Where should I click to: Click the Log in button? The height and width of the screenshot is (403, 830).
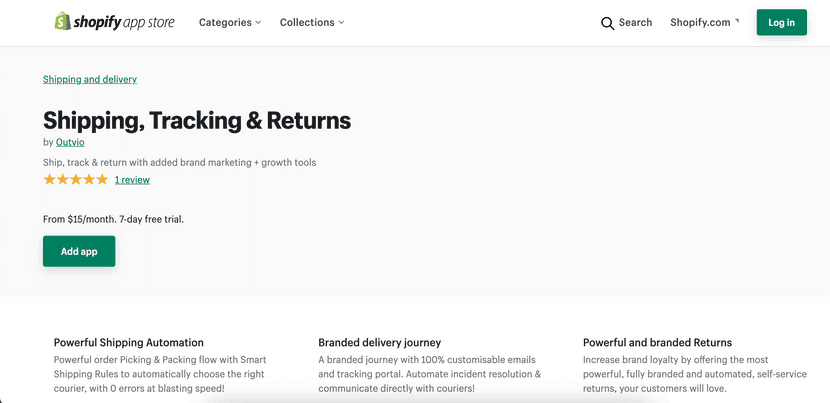(x=781, y=22)
